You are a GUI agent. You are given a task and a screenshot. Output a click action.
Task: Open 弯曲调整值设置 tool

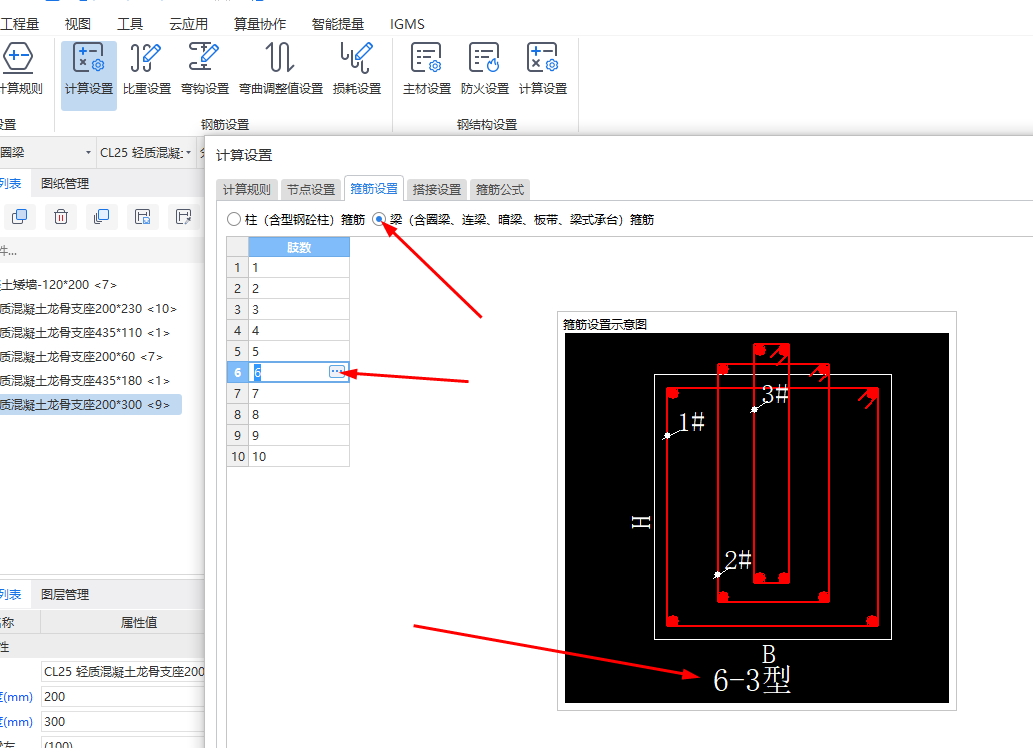click(281, 69)
